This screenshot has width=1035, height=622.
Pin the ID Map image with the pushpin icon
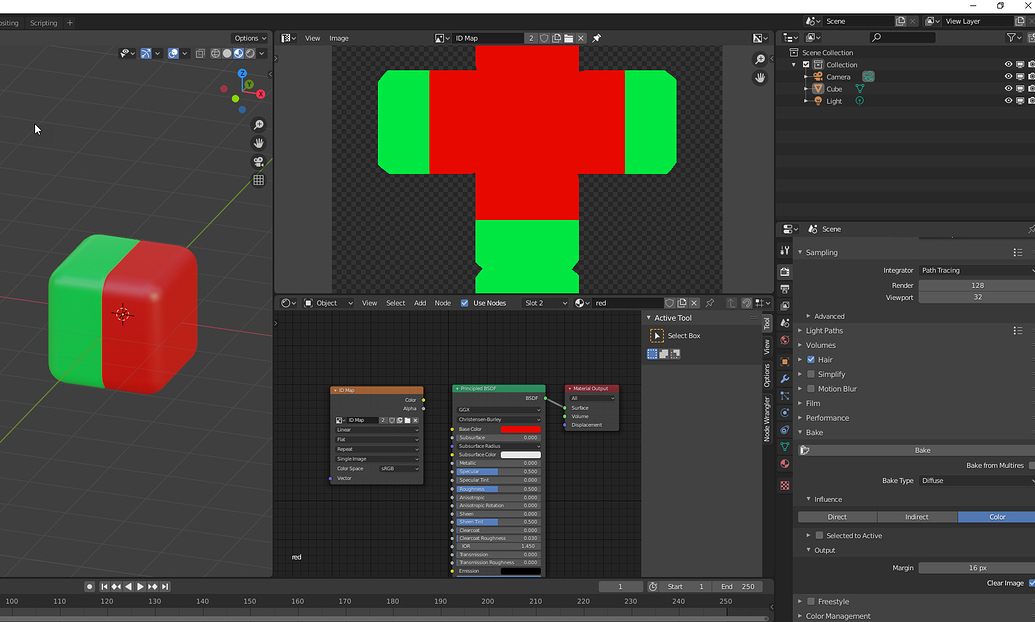[x=596, y=38]
